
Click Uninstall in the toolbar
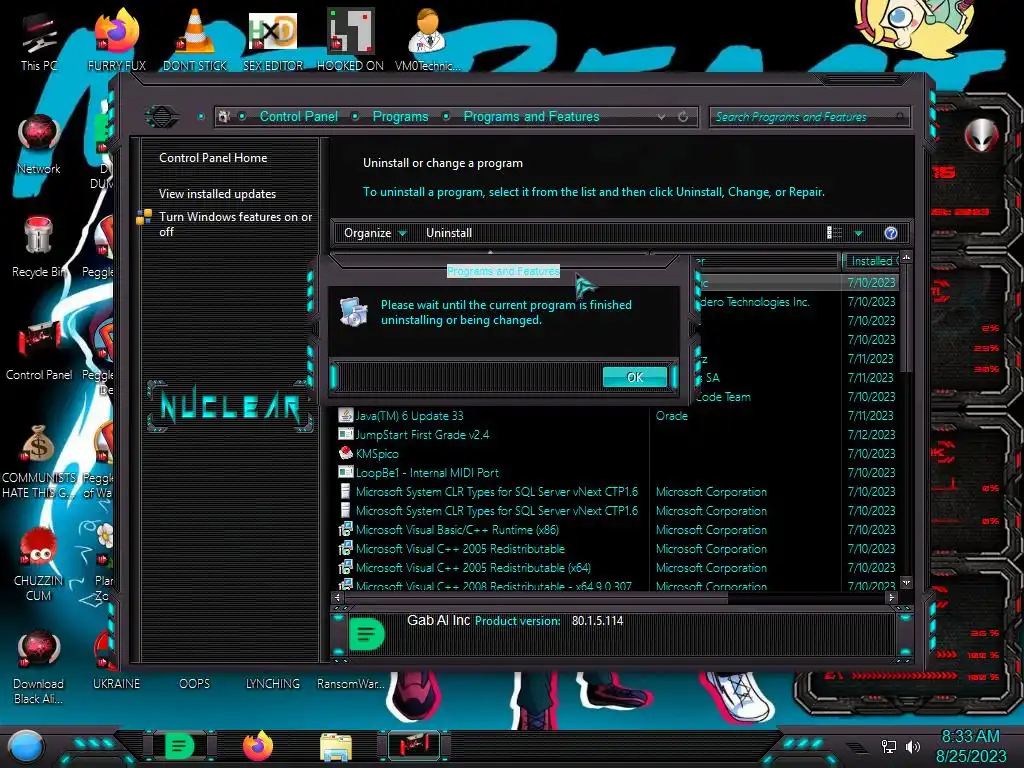(449, 233)
